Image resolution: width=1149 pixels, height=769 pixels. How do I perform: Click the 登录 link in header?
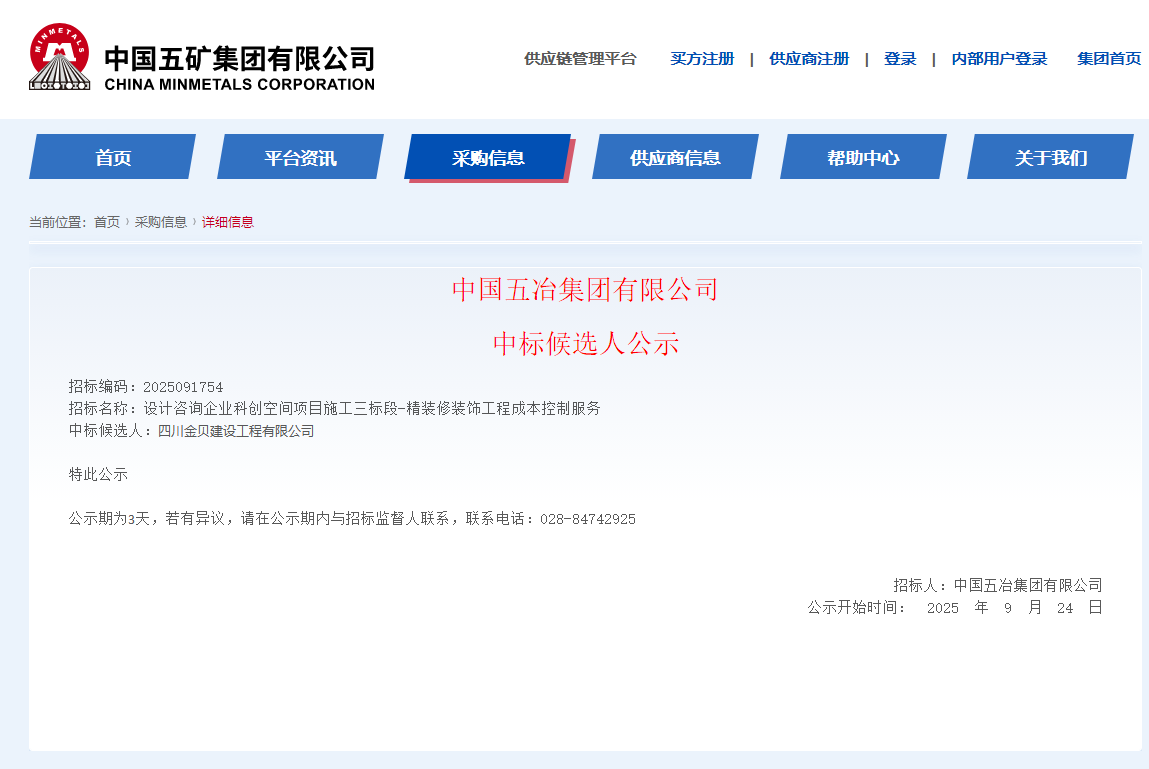[x=900, y=59]
